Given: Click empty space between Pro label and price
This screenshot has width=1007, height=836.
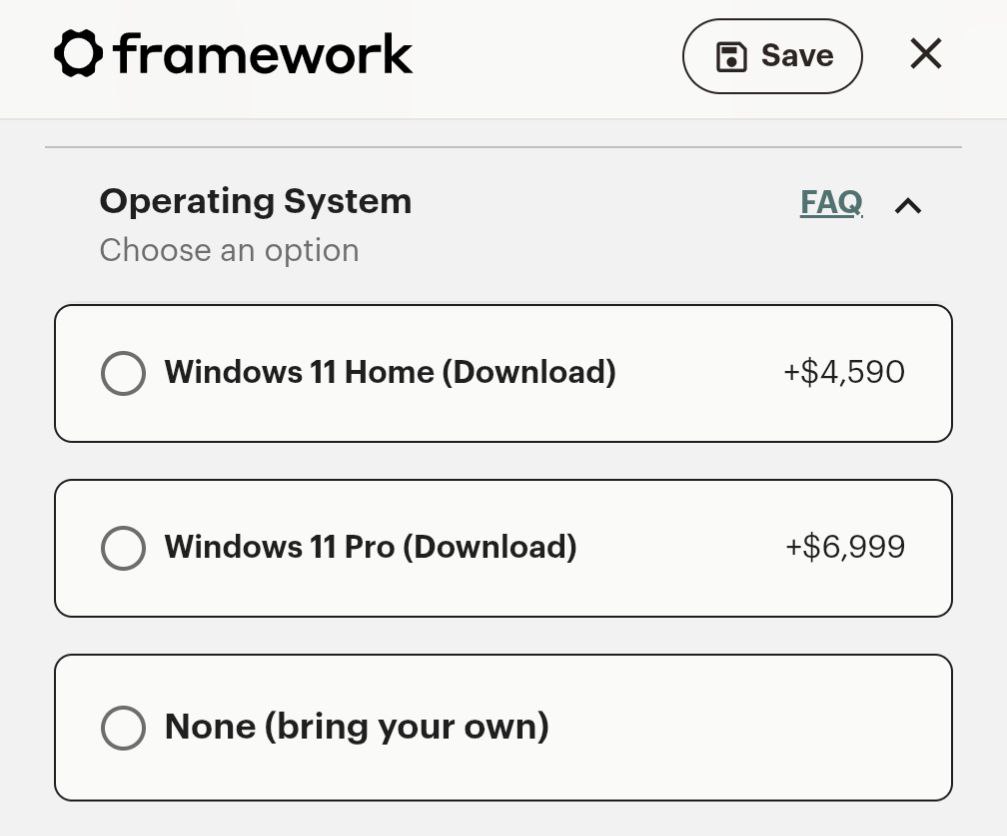Looking at the screenshot, I should (x=680, y=548).
